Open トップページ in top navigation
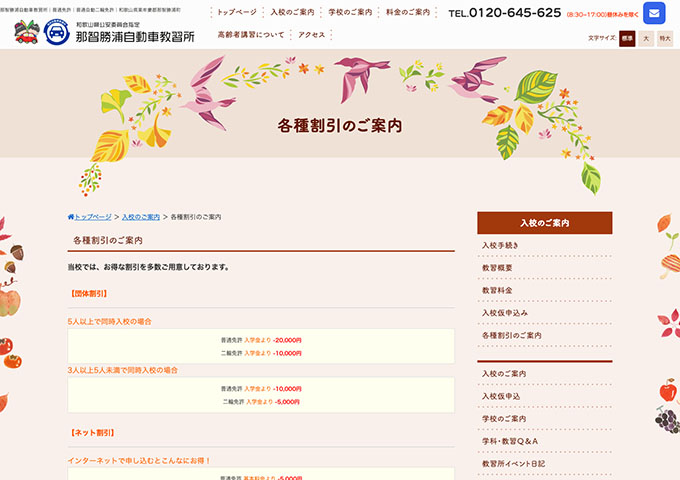 (x=236, y=13)
